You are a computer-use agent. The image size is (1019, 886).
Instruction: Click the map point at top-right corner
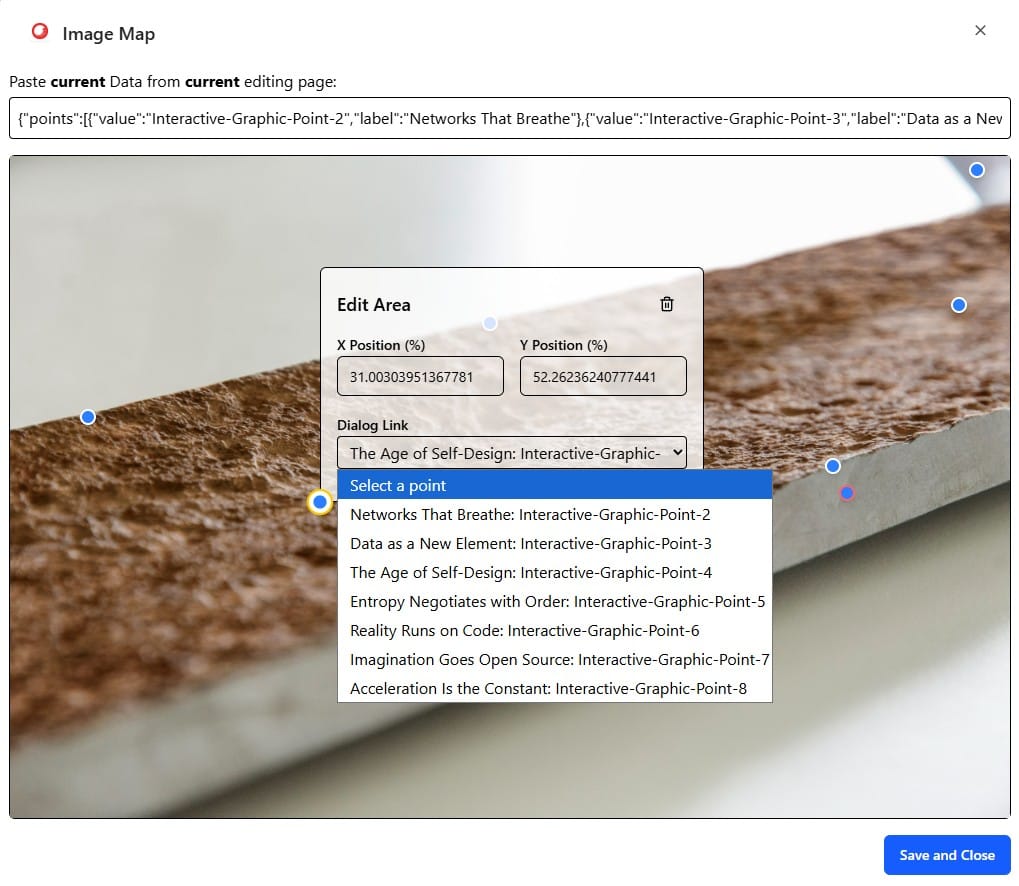977,170
